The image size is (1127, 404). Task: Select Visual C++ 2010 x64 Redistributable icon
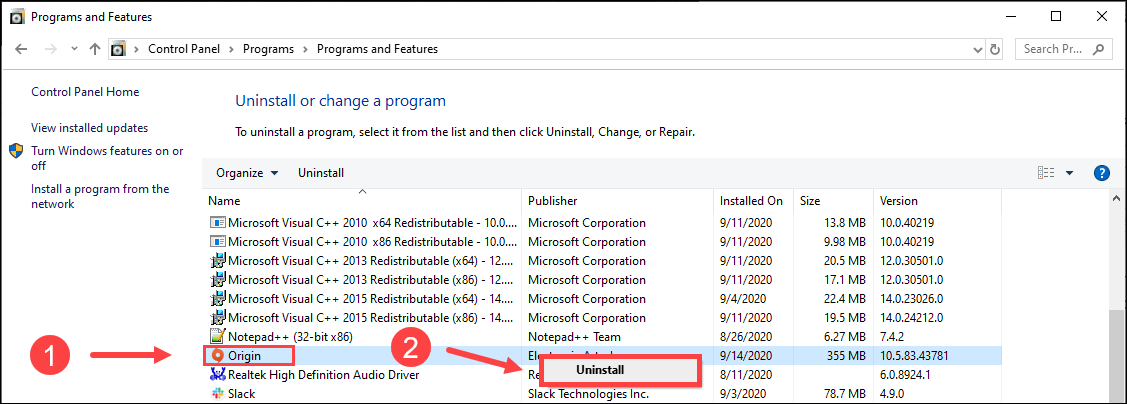click(217, 223)
